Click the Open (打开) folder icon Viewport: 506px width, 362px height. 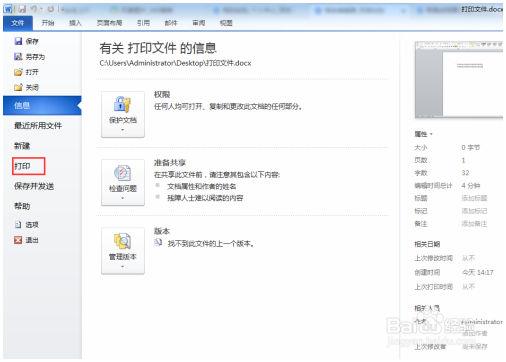click(x=18, y=72)
